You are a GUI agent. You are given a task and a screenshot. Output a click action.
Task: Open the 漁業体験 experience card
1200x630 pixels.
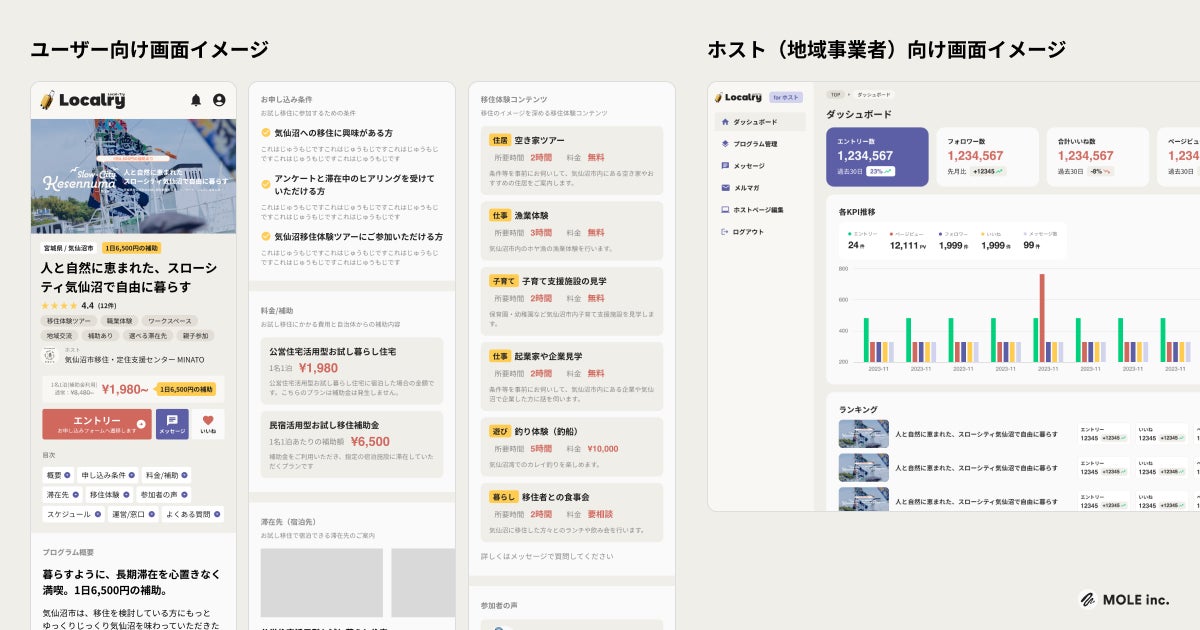point(571,231)
